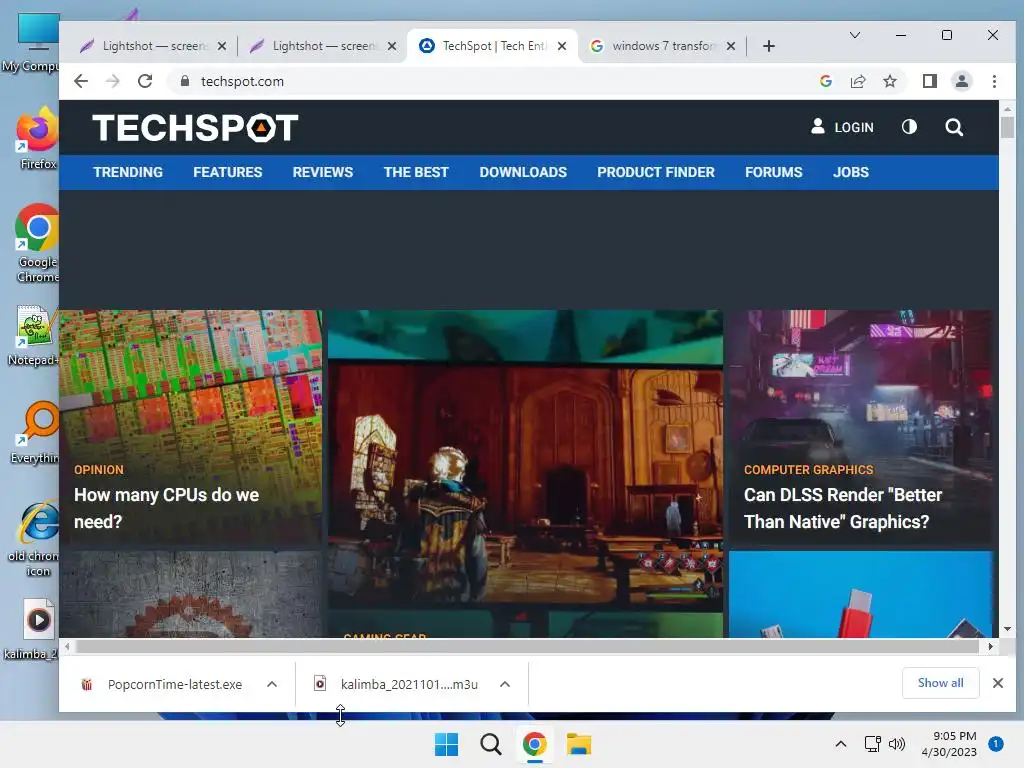Open Chrome side panel
This screenshot has height=768, width=1024.
930,81
